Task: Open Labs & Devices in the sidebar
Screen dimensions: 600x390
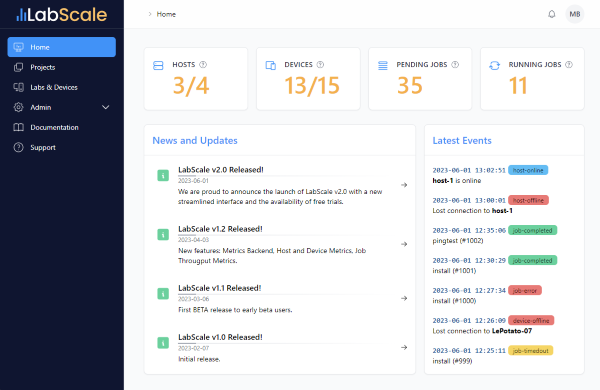Action: click(x=62, y=87)
